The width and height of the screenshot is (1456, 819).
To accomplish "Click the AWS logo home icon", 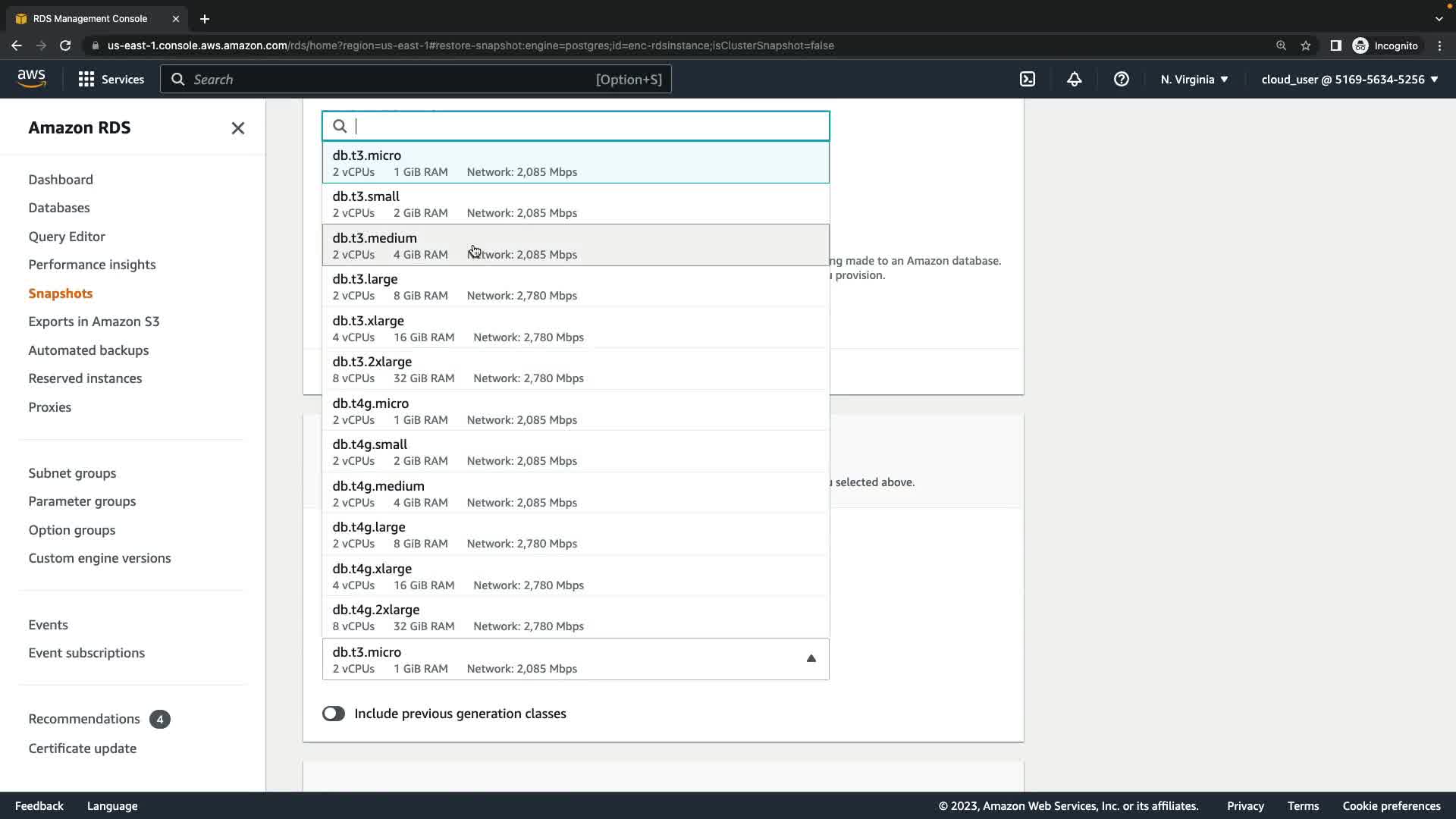I will (32, 79).
